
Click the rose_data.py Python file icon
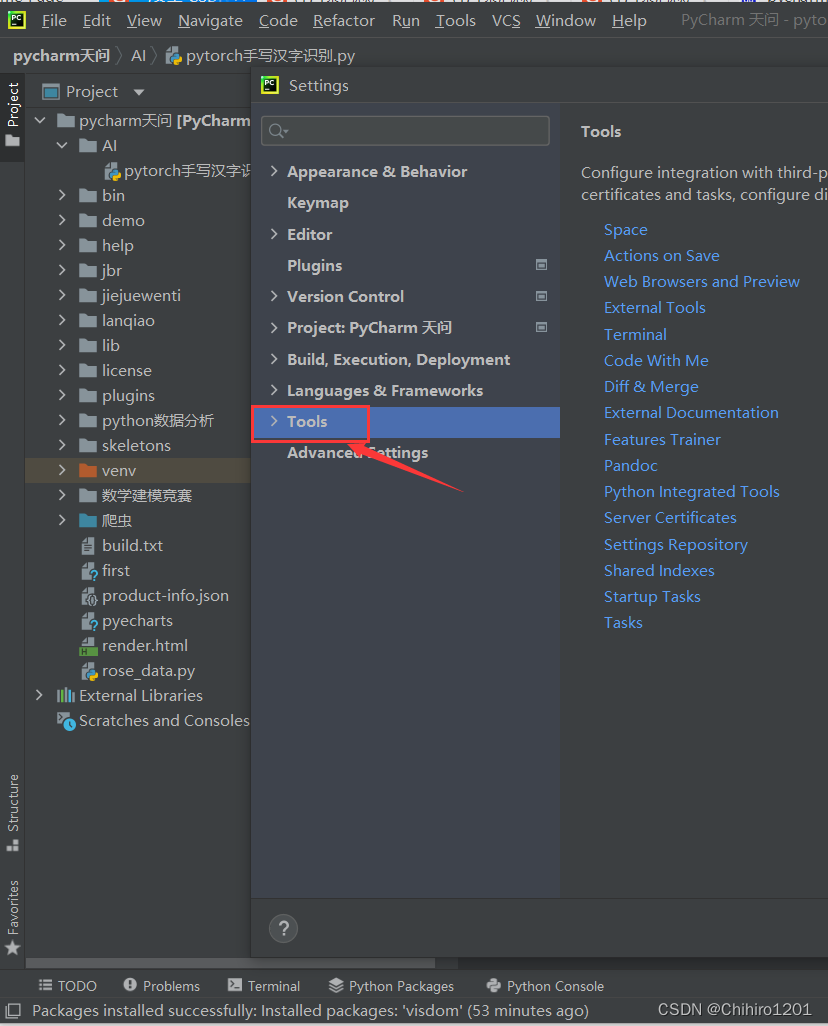pos(89,671)
